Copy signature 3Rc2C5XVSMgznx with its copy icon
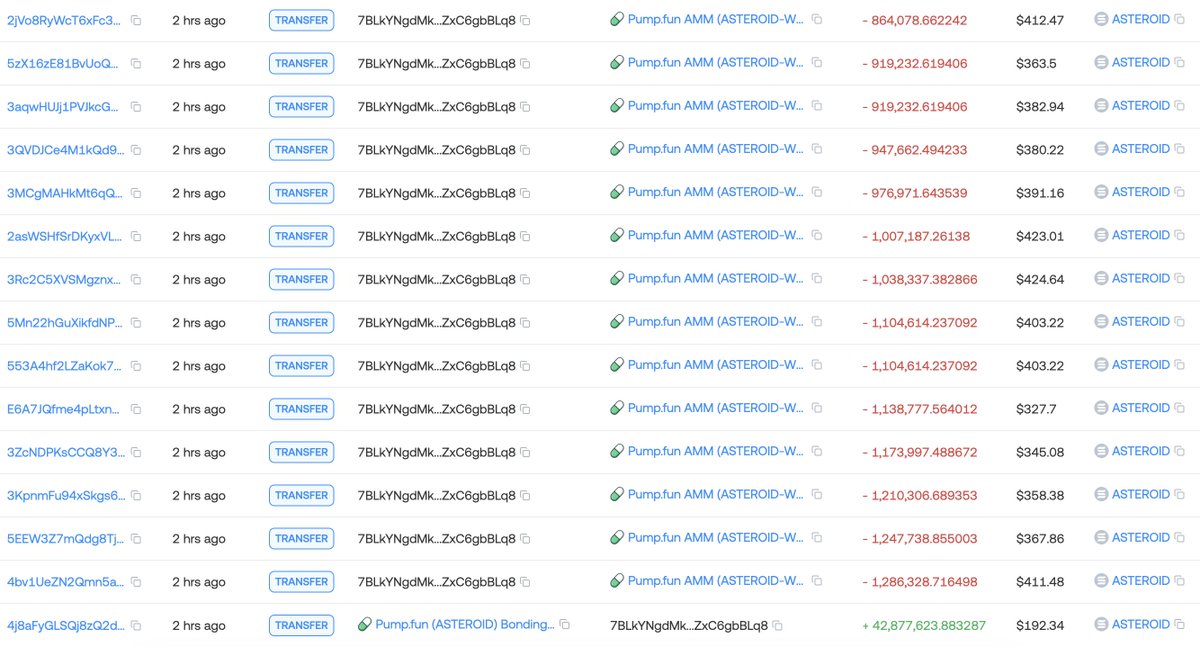The image size is (1200, 647). point(136,280)
